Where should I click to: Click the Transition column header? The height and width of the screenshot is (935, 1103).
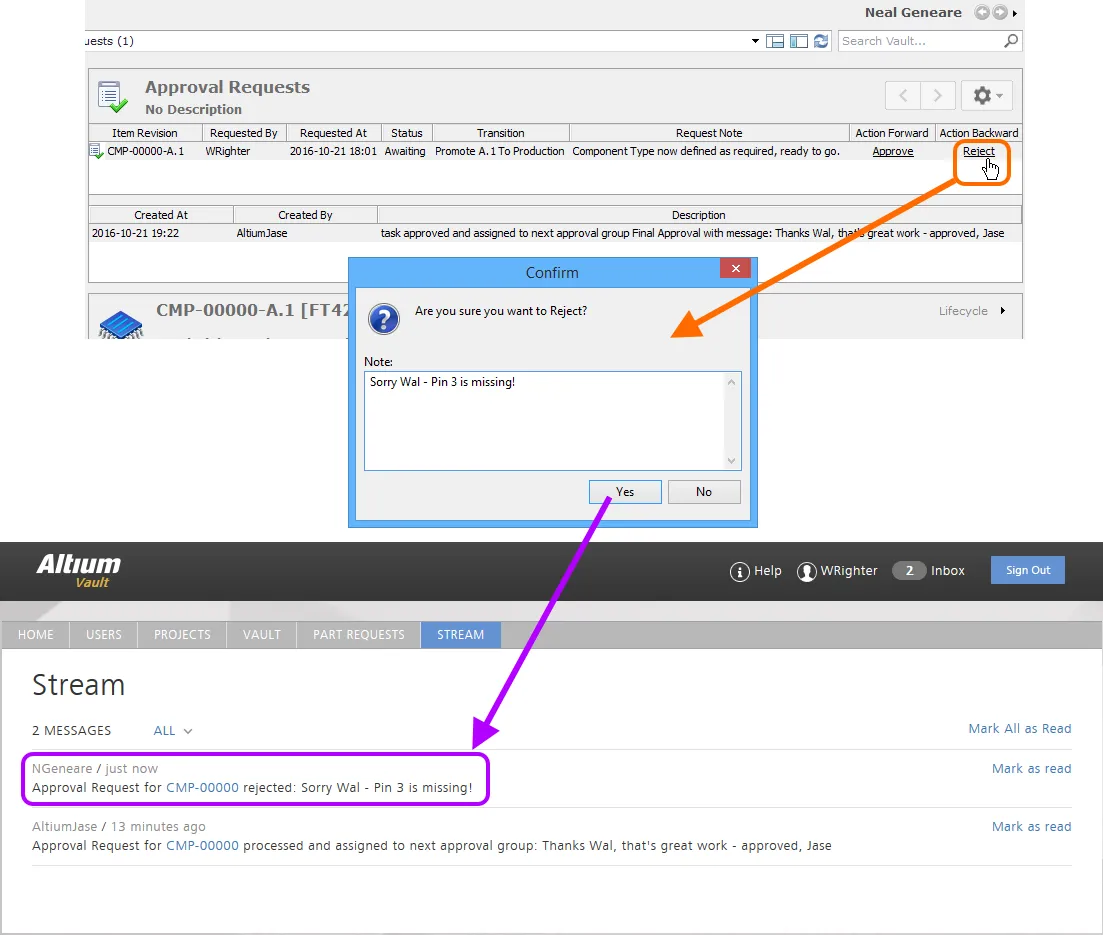[500, 133]
